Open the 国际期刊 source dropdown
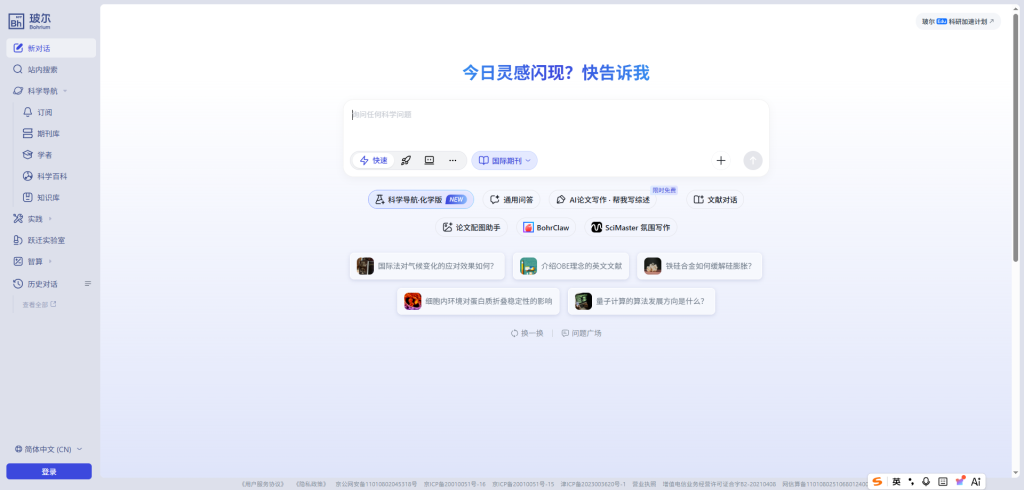Image resolution: width=1024 pixels, height=490 pixels. [x=504, y=160]
